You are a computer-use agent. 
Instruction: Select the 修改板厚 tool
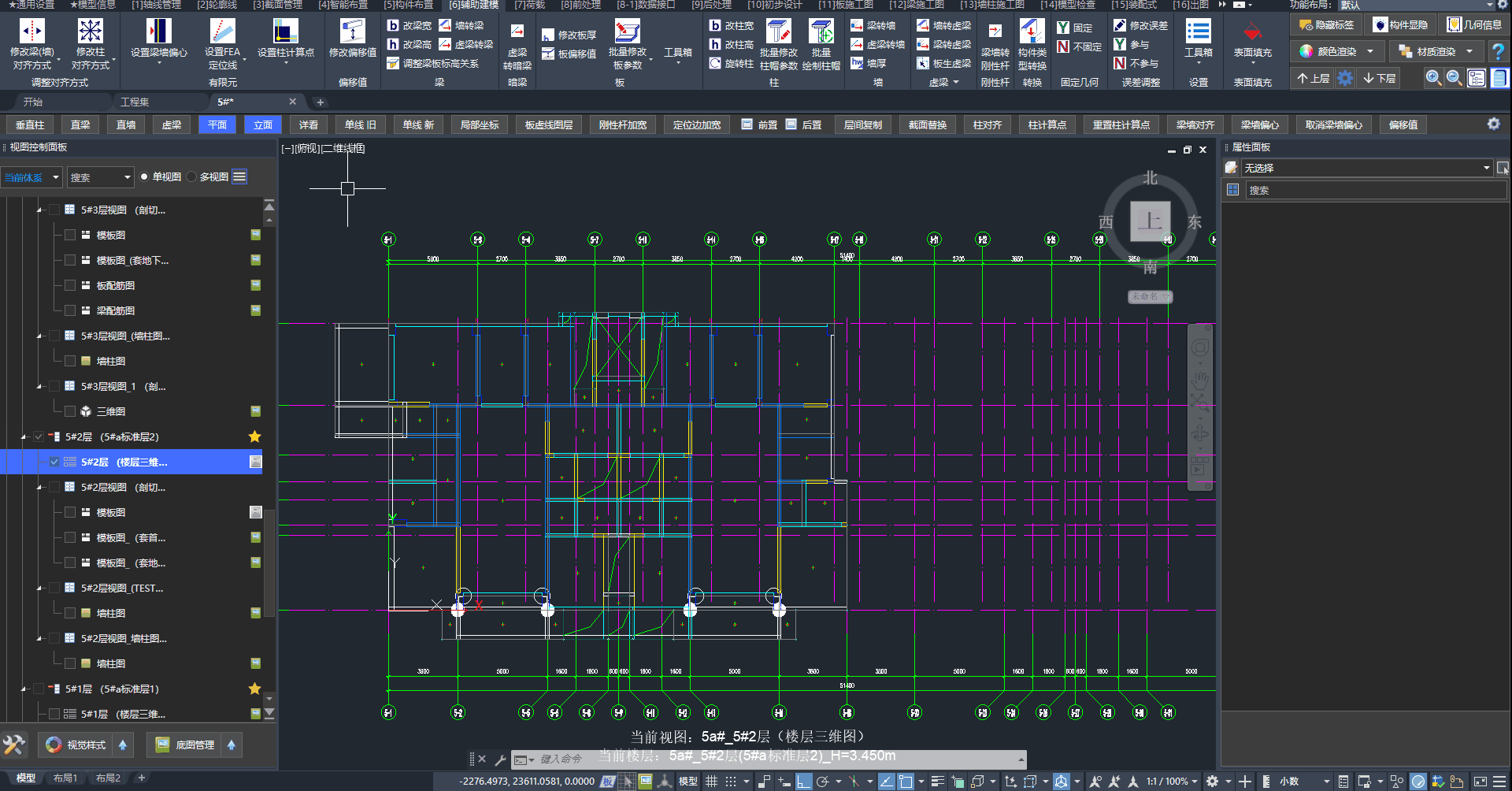pos(569,35)
